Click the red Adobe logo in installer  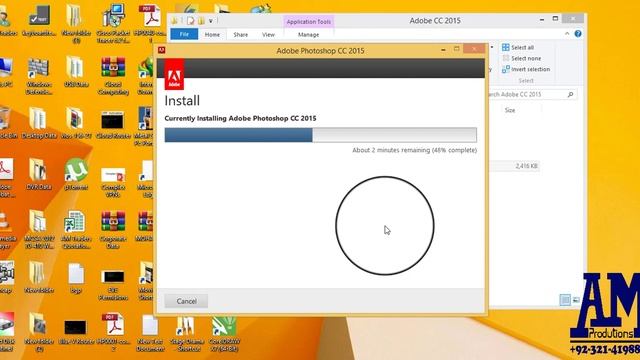pos(174,74)
